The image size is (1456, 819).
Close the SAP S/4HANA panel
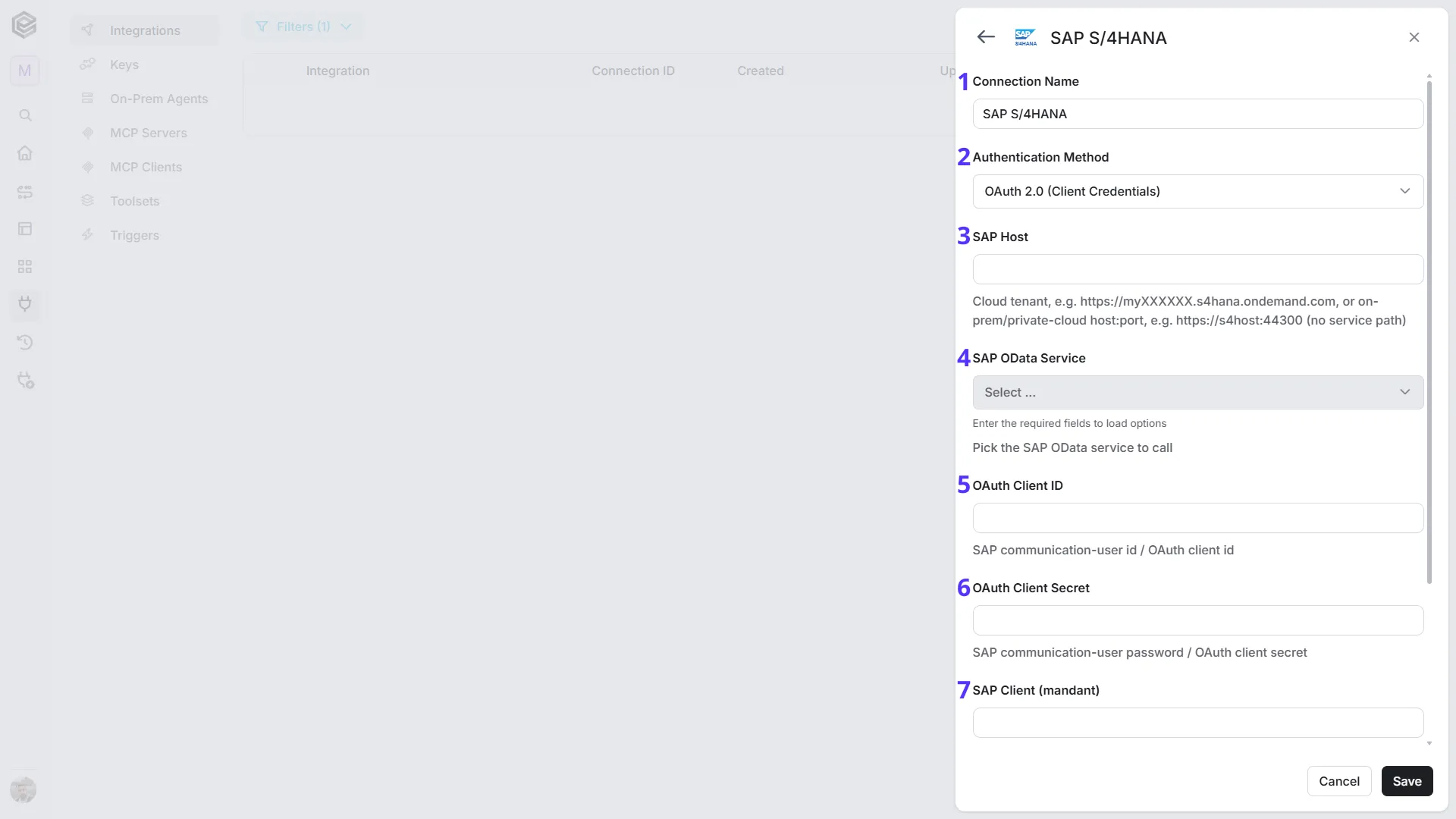pyautogui.click(x=1414, y=37)
